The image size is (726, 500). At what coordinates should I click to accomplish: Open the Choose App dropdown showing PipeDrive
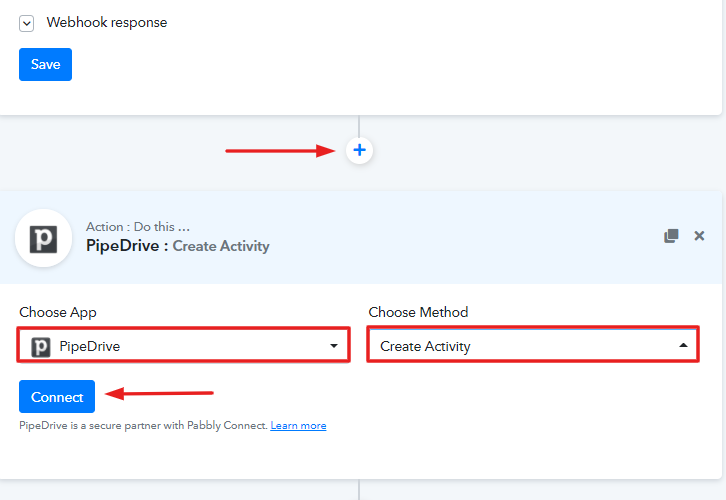(x=183, y=345)
